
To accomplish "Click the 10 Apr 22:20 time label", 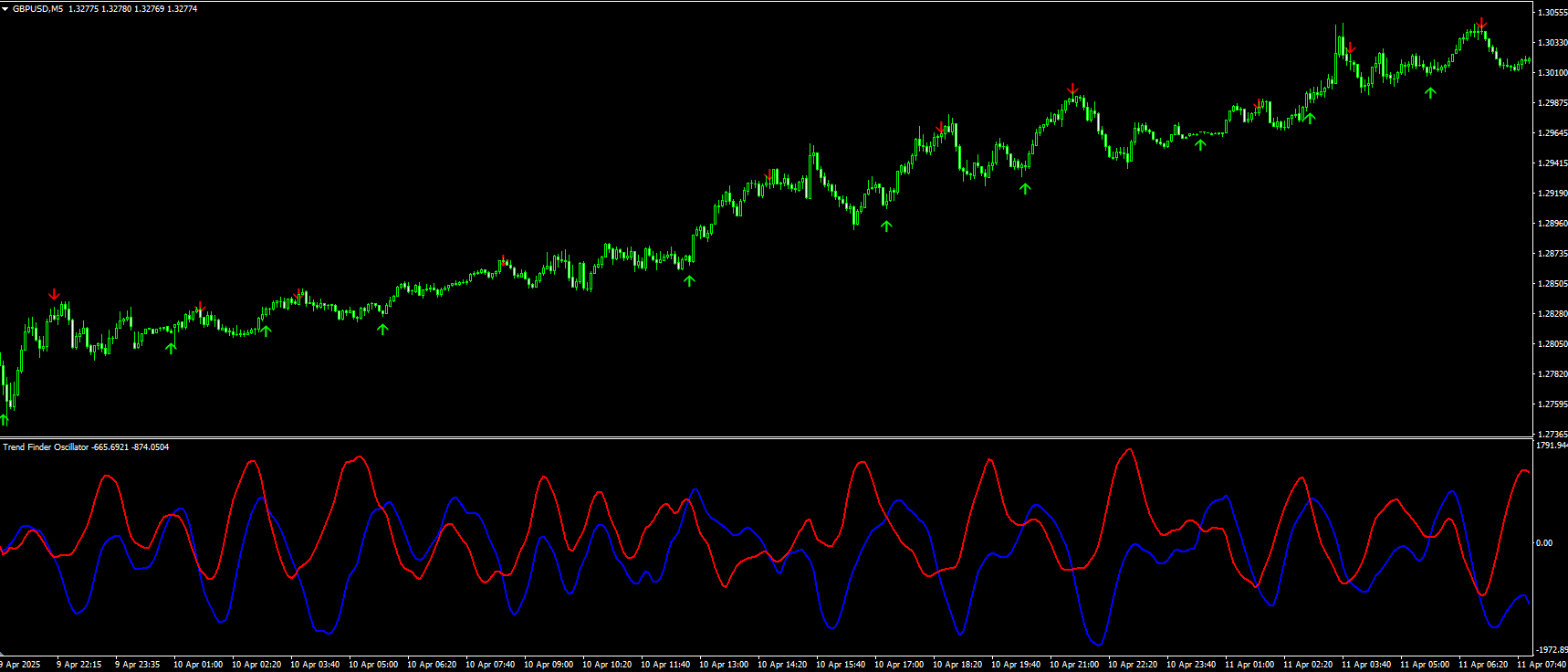I will tap(1133, 665).
